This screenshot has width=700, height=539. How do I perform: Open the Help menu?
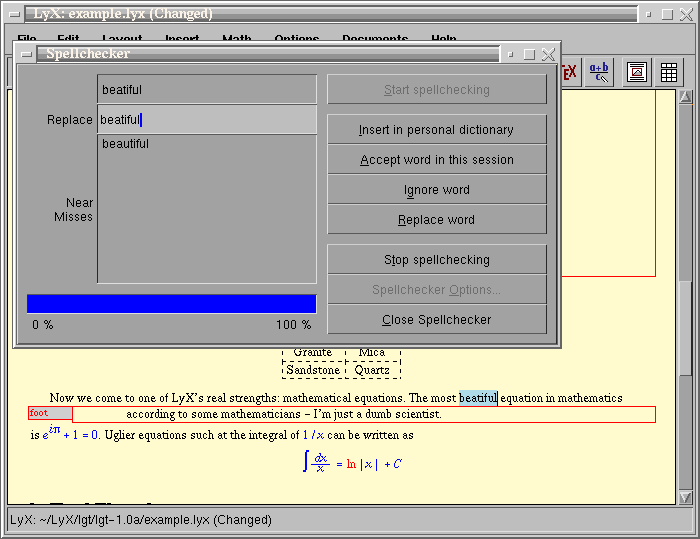444,38
